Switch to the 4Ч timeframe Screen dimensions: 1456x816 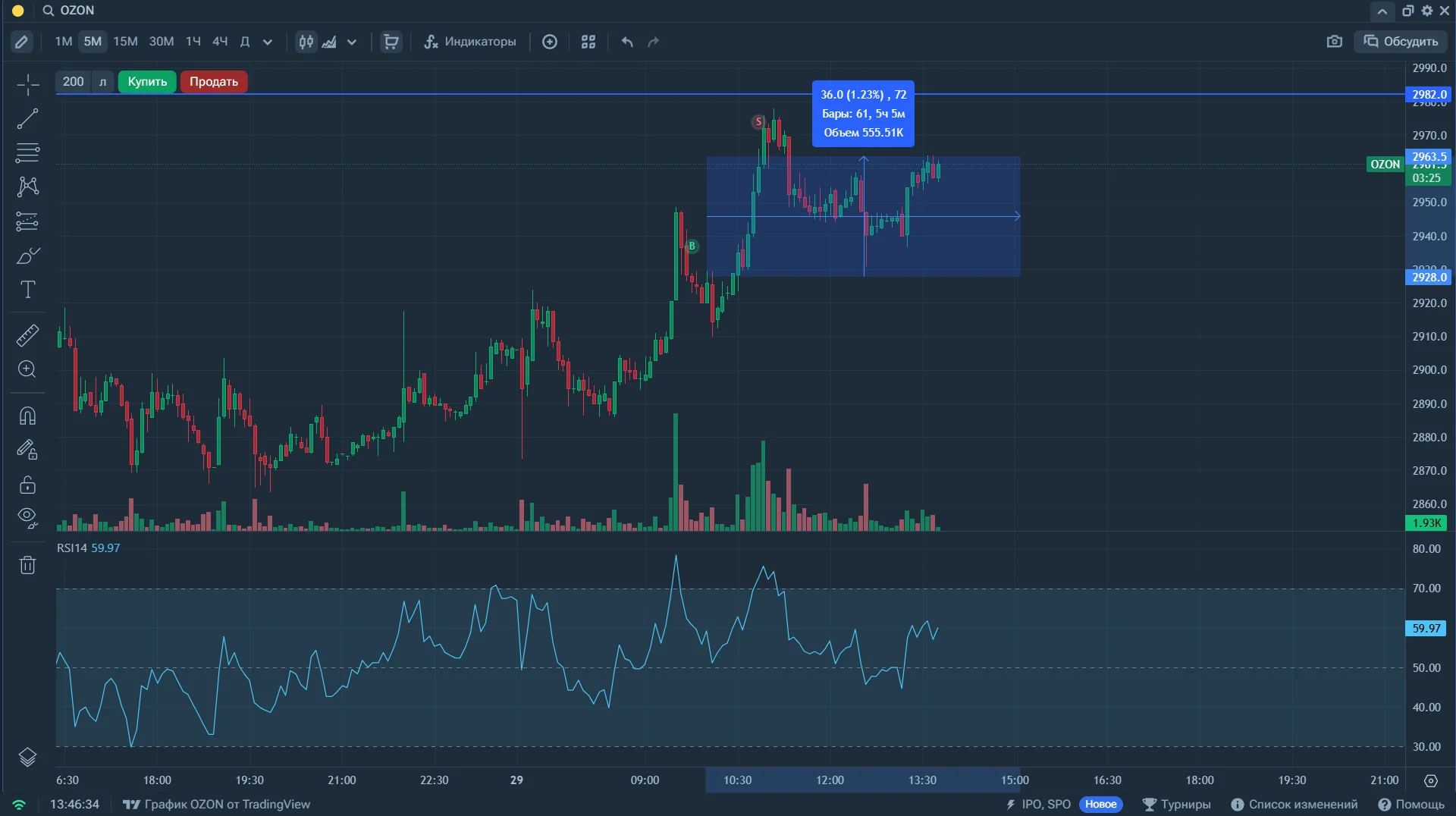[x=220, y=42]
